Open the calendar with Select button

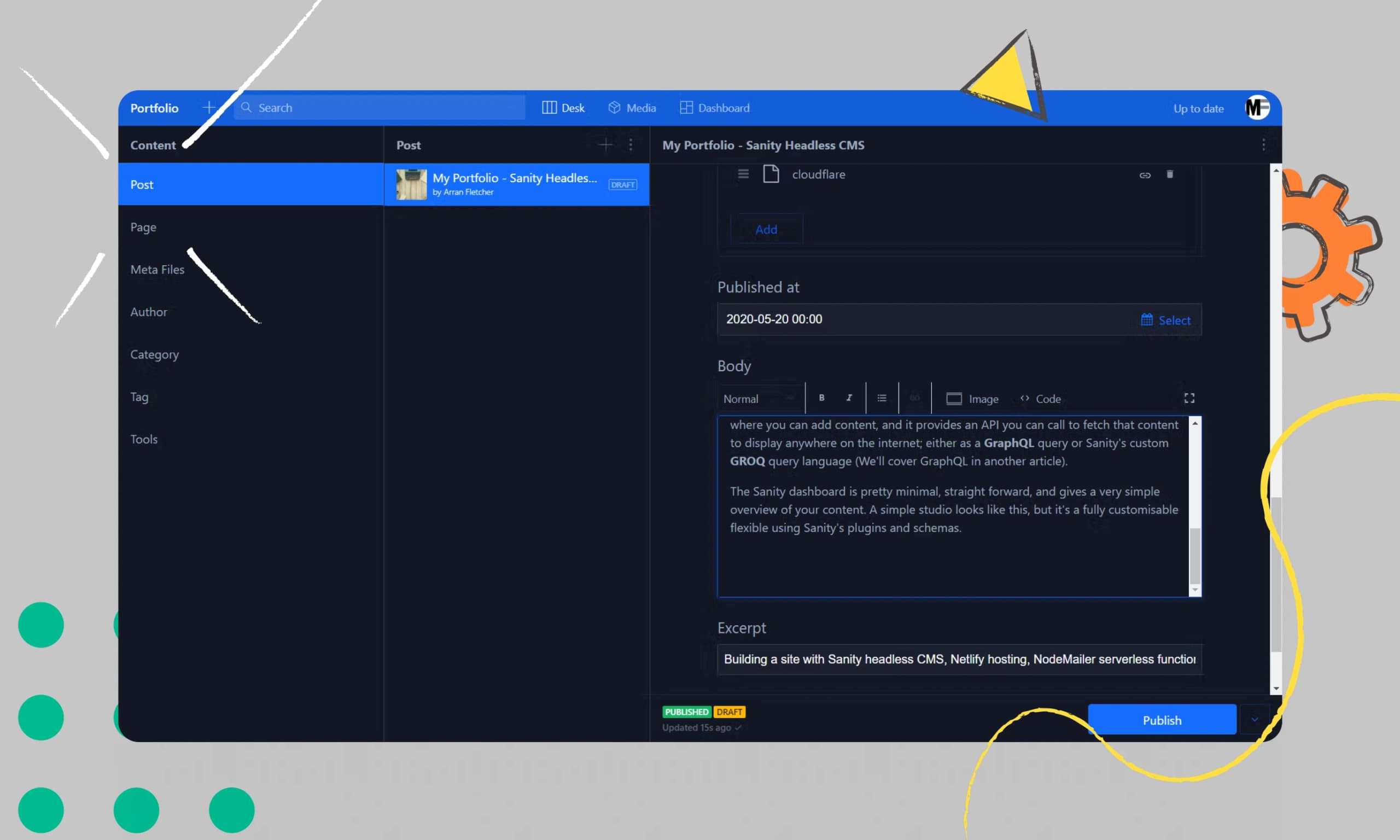(x=1165, y=320)
